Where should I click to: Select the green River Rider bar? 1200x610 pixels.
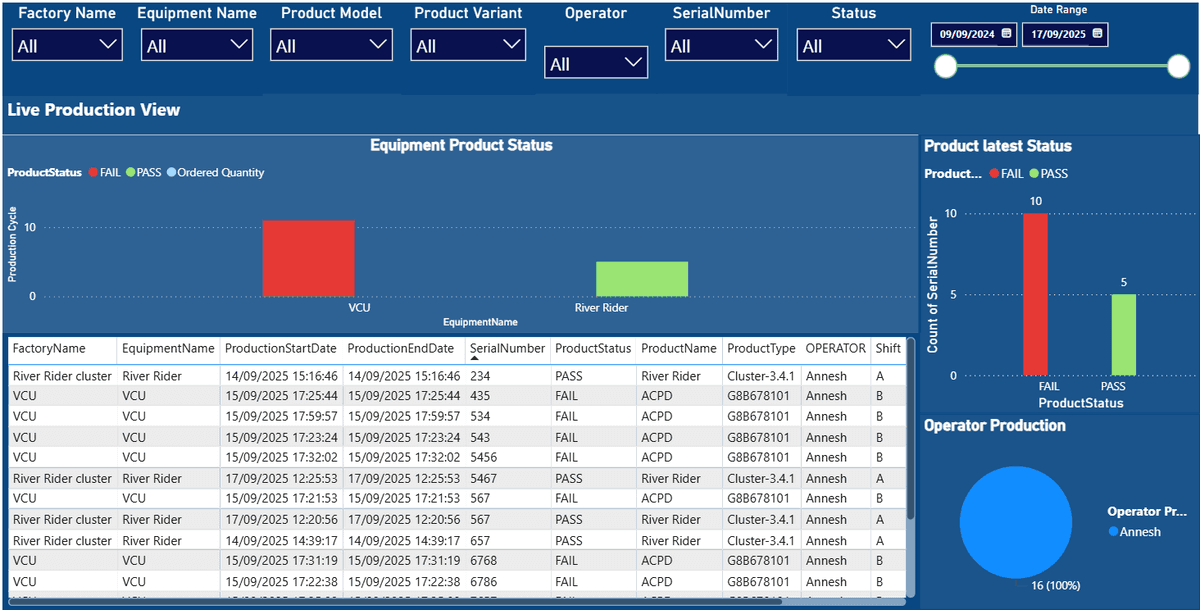(641, 278)
